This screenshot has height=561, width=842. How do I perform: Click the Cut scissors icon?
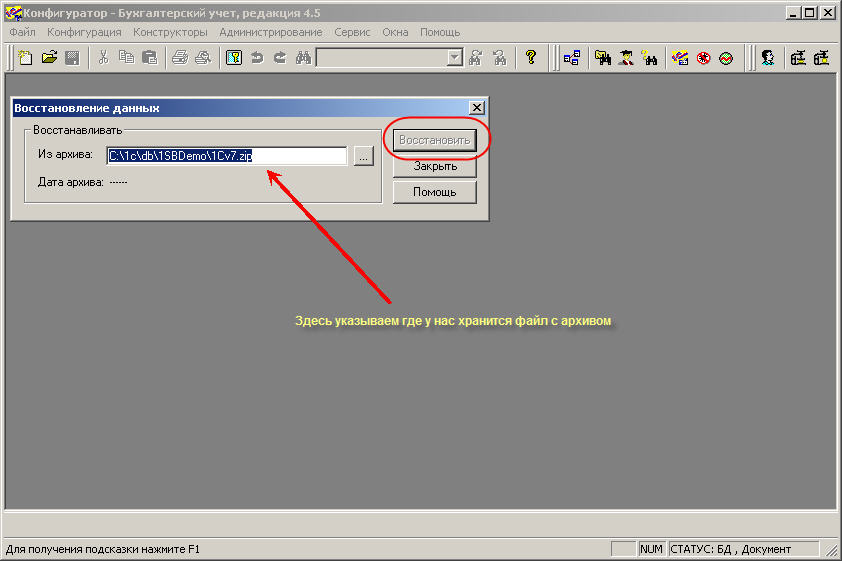pyautogui.click(x=103, y=57)
